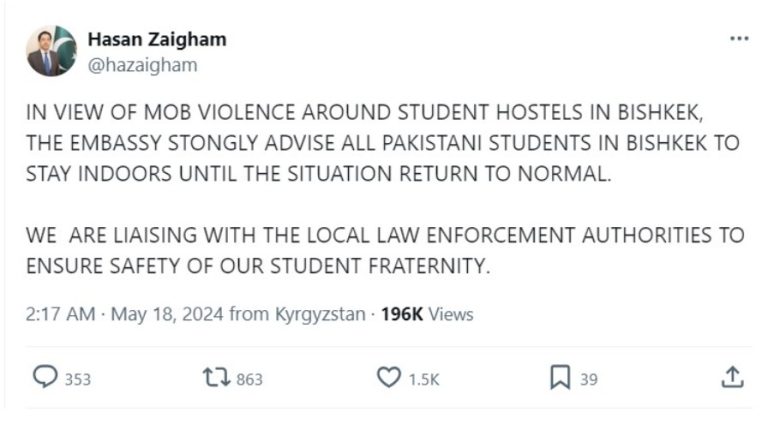The image size is (768, 424).
Task: Click the repost arrows icon
Action: tap(216, 377)
